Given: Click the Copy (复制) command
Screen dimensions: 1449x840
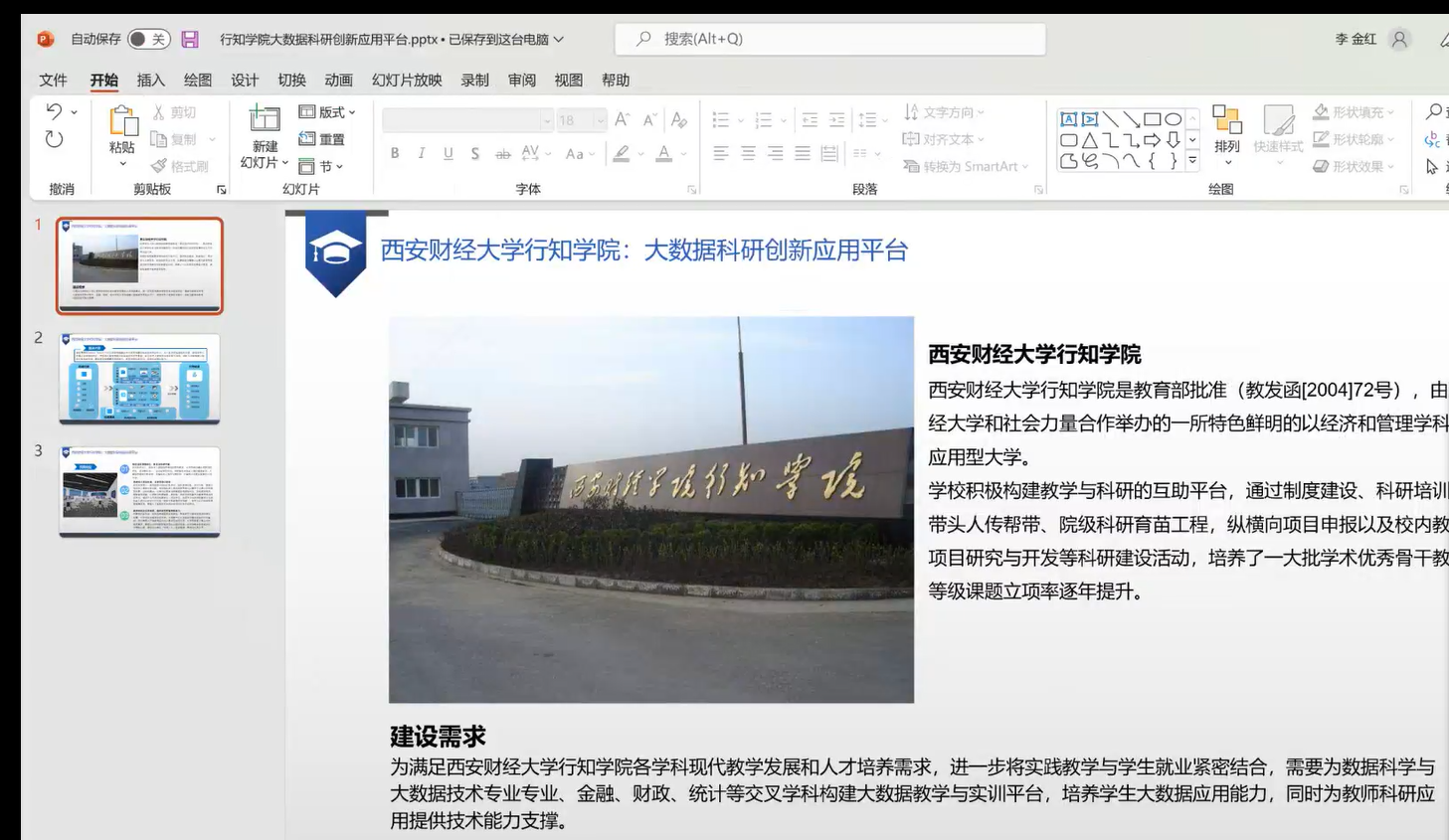Looking at the screenshot, I should coord(174,139).
